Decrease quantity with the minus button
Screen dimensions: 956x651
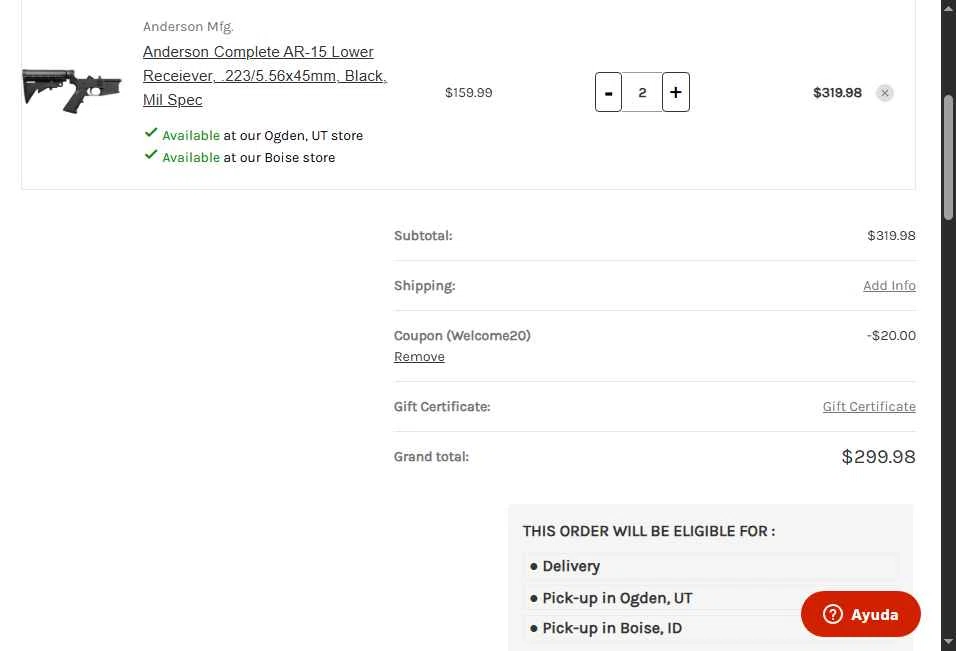pos(608,92)
